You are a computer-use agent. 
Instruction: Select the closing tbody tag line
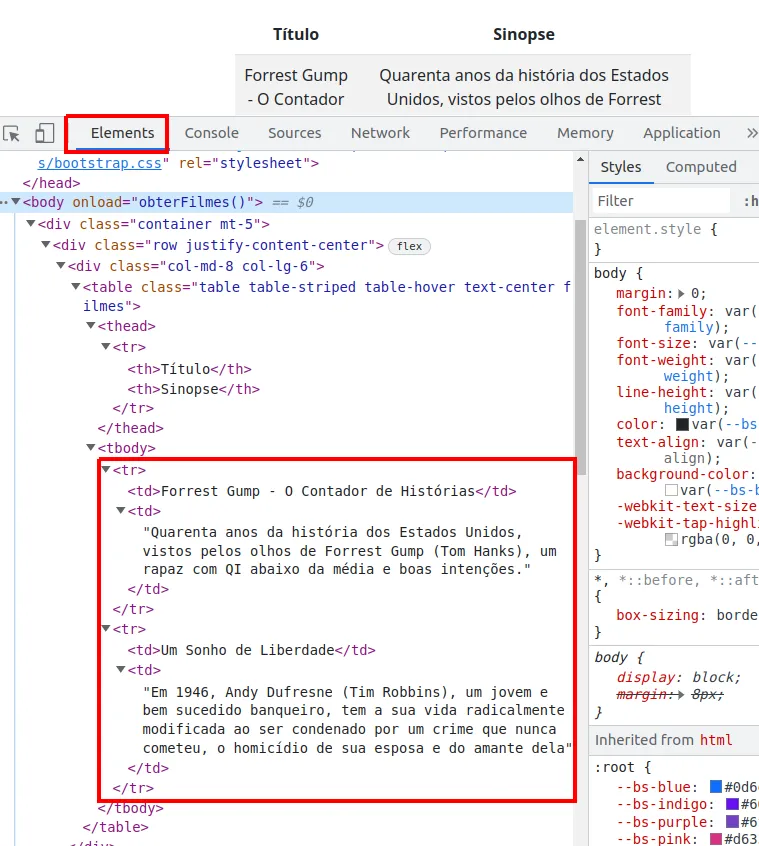(131, 808)
